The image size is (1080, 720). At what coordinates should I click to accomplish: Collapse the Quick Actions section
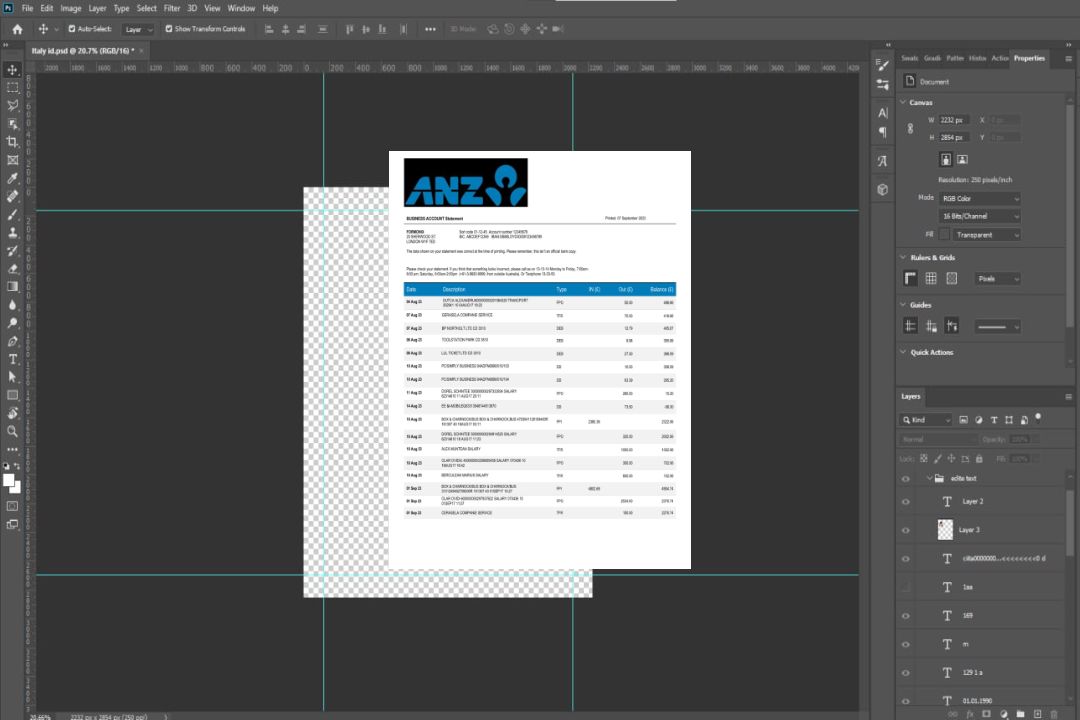tap(903, 352)
